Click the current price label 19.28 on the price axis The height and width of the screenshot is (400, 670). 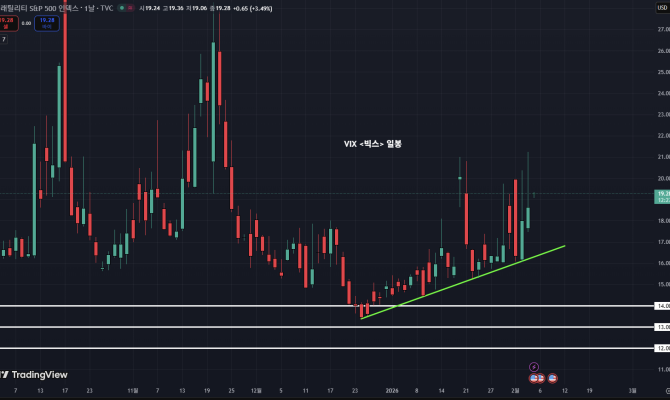tap(661, 193)
